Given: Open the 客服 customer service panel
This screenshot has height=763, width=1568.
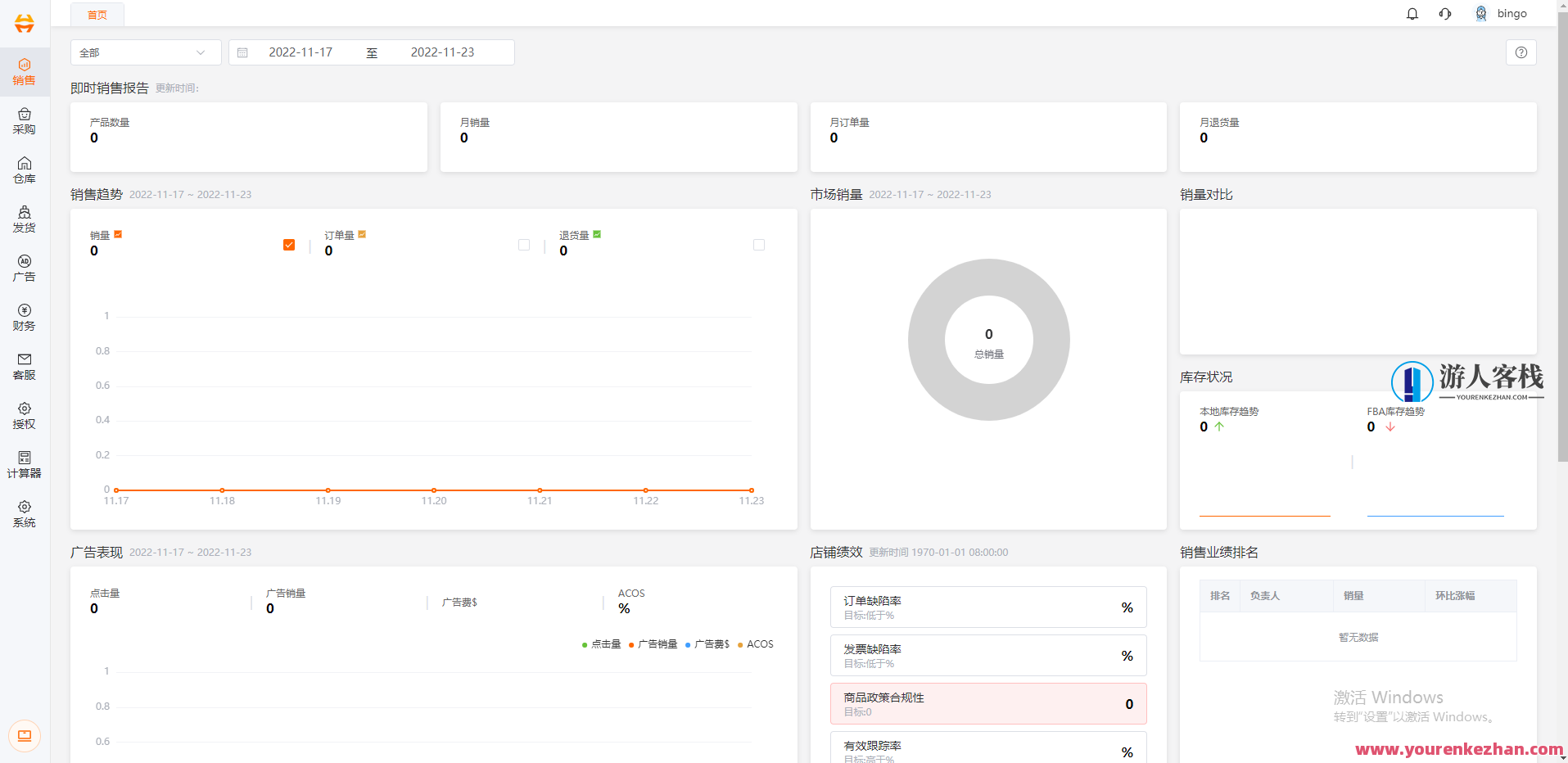Looking at the screenshot, I should pos(25,366).
